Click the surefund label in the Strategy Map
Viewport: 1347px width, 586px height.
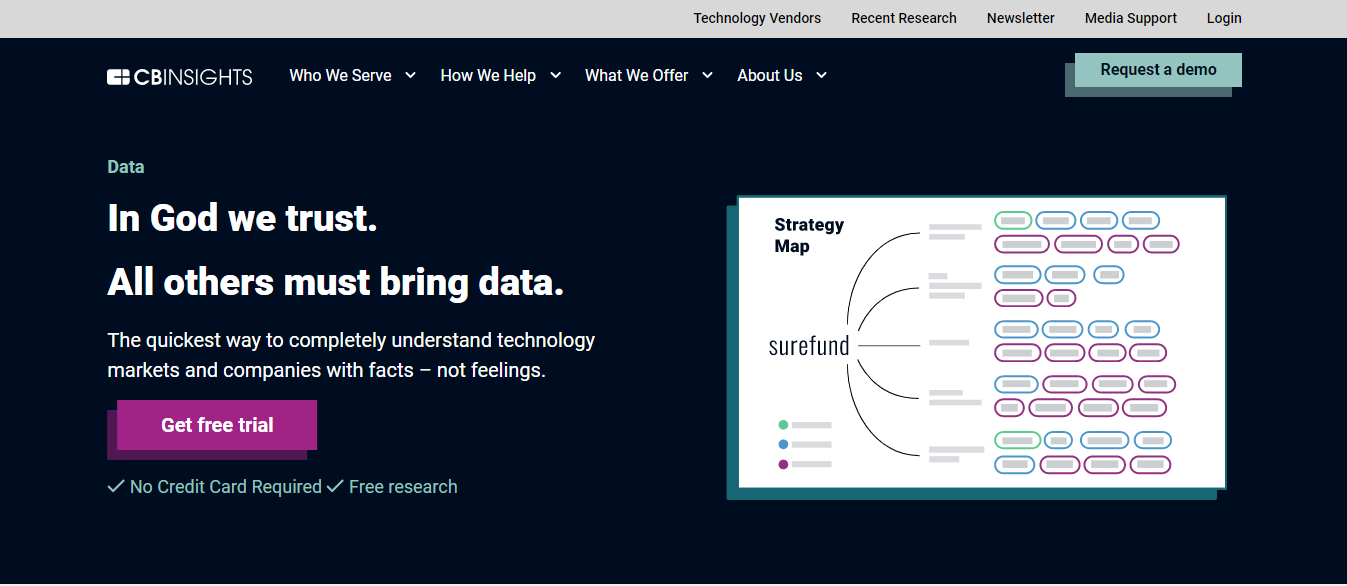coord(808,345)
